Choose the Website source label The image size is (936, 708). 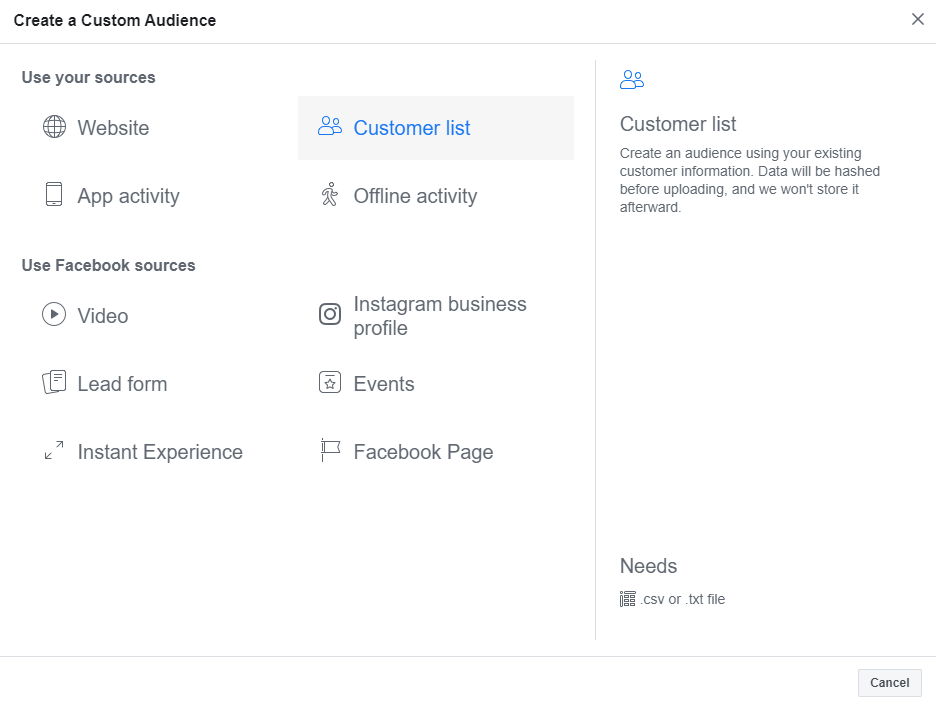(x=113, y=128)
